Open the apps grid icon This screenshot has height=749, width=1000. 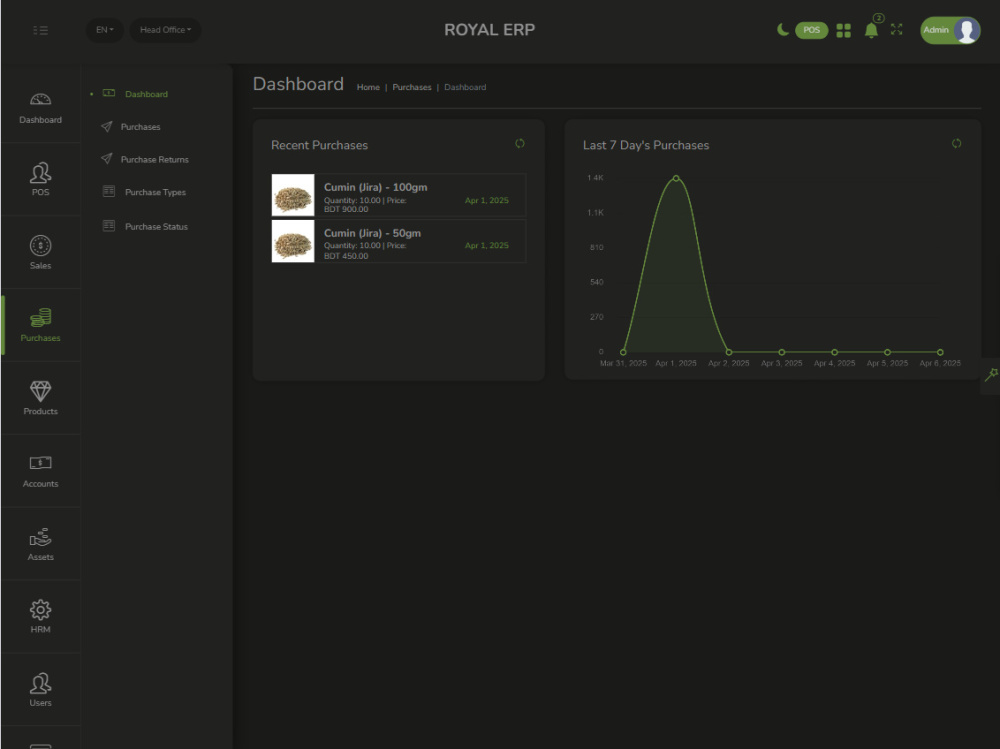843,31
